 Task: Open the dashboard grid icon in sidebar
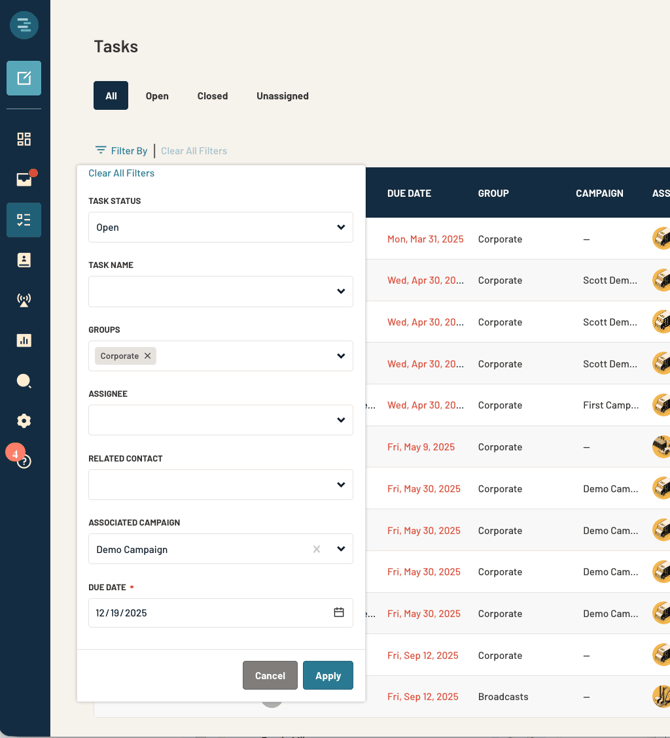[x=24, y=139]
